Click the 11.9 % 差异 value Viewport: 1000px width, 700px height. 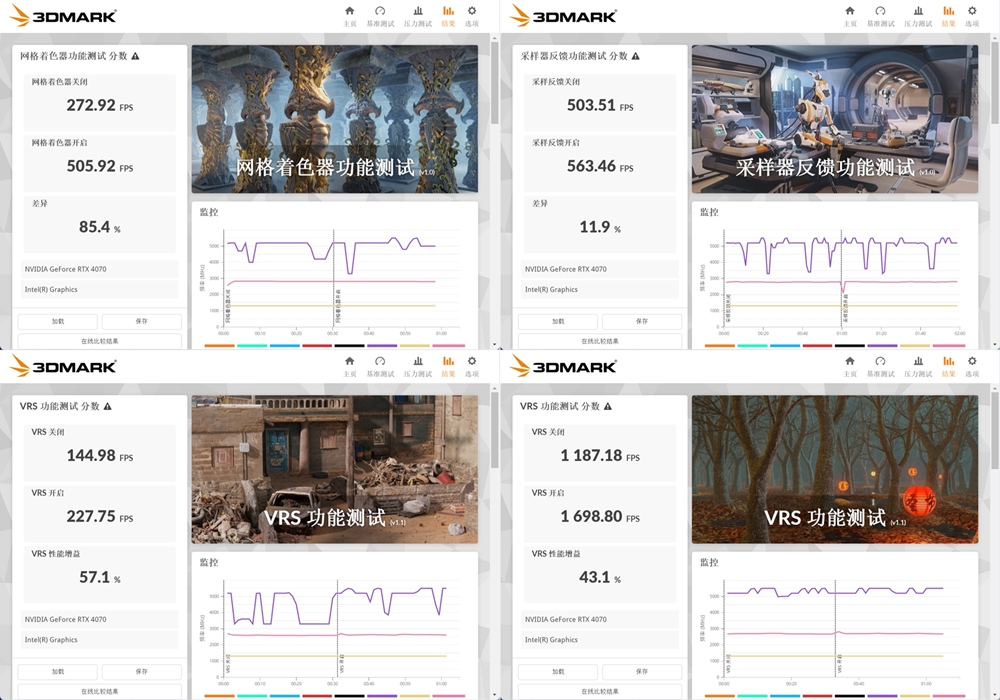(600, 227)
